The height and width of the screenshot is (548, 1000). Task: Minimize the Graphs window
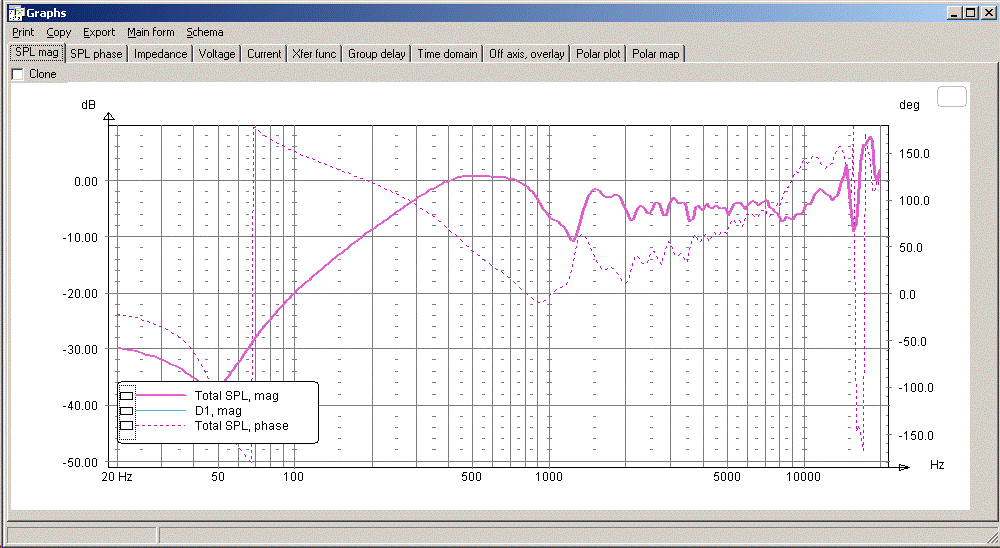[x=954, y=13]
